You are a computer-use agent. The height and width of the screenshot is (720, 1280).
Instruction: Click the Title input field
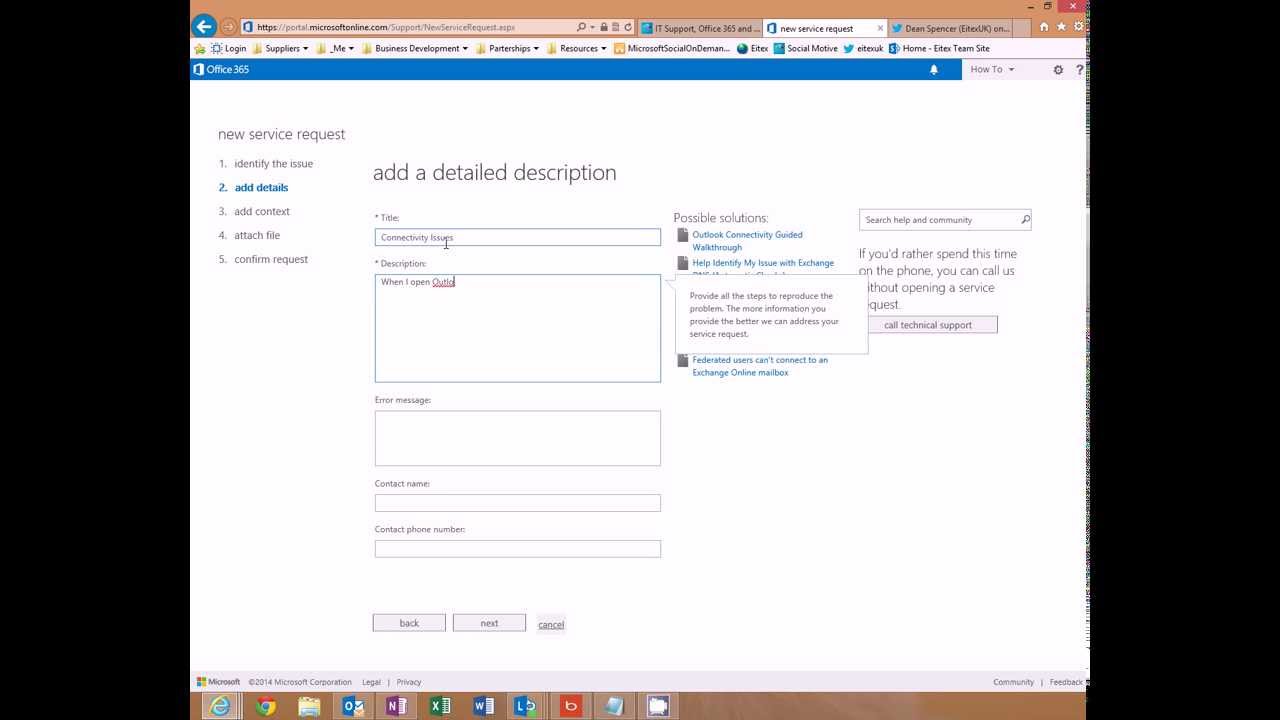[x=518, y=237]
